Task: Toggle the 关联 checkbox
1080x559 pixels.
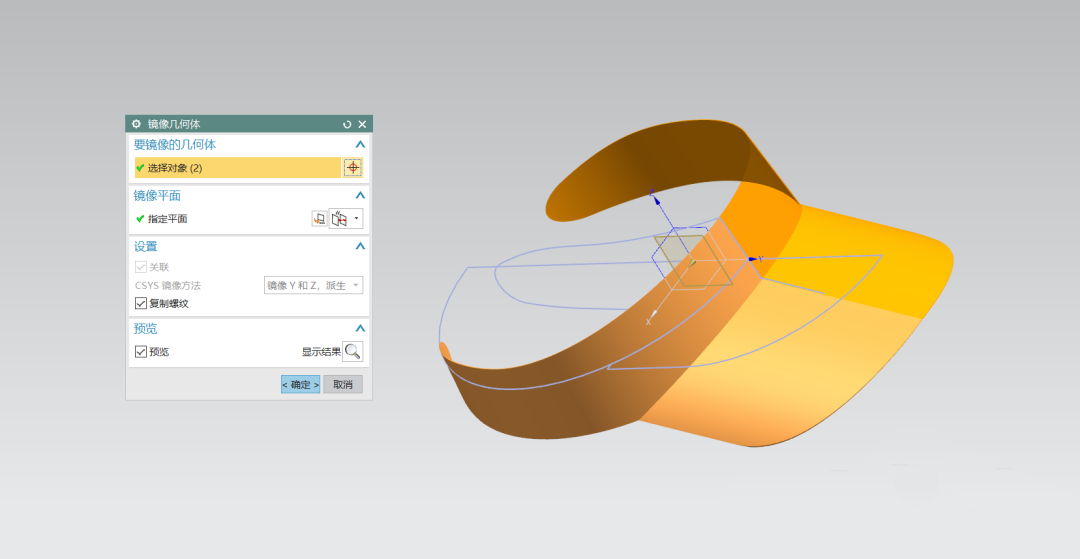Action: click(141, 267)
